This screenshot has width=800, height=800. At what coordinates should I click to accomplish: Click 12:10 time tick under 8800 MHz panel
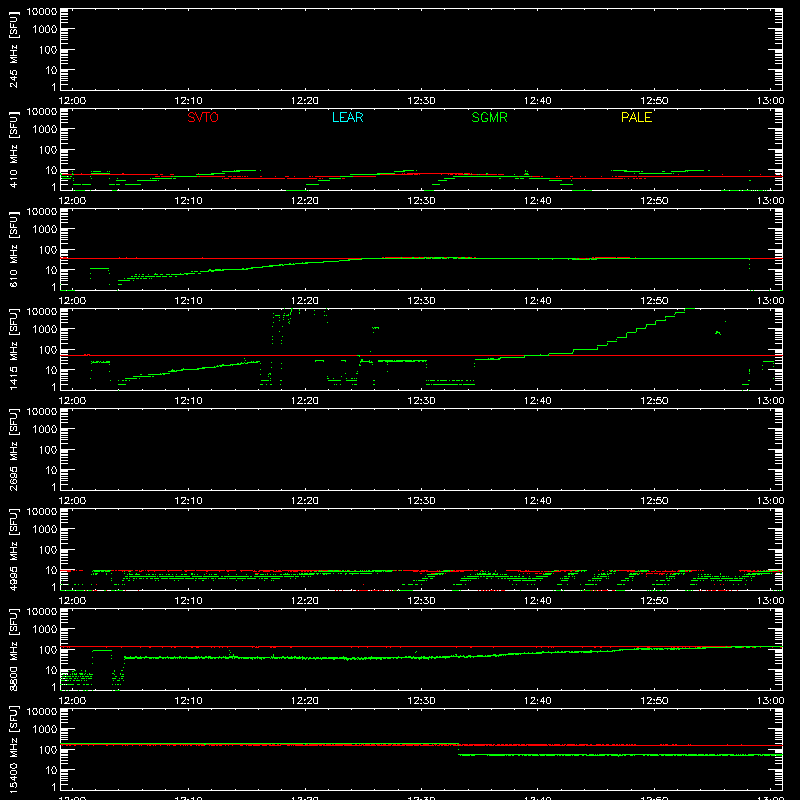pyautogui.click(x=188, y=701)
